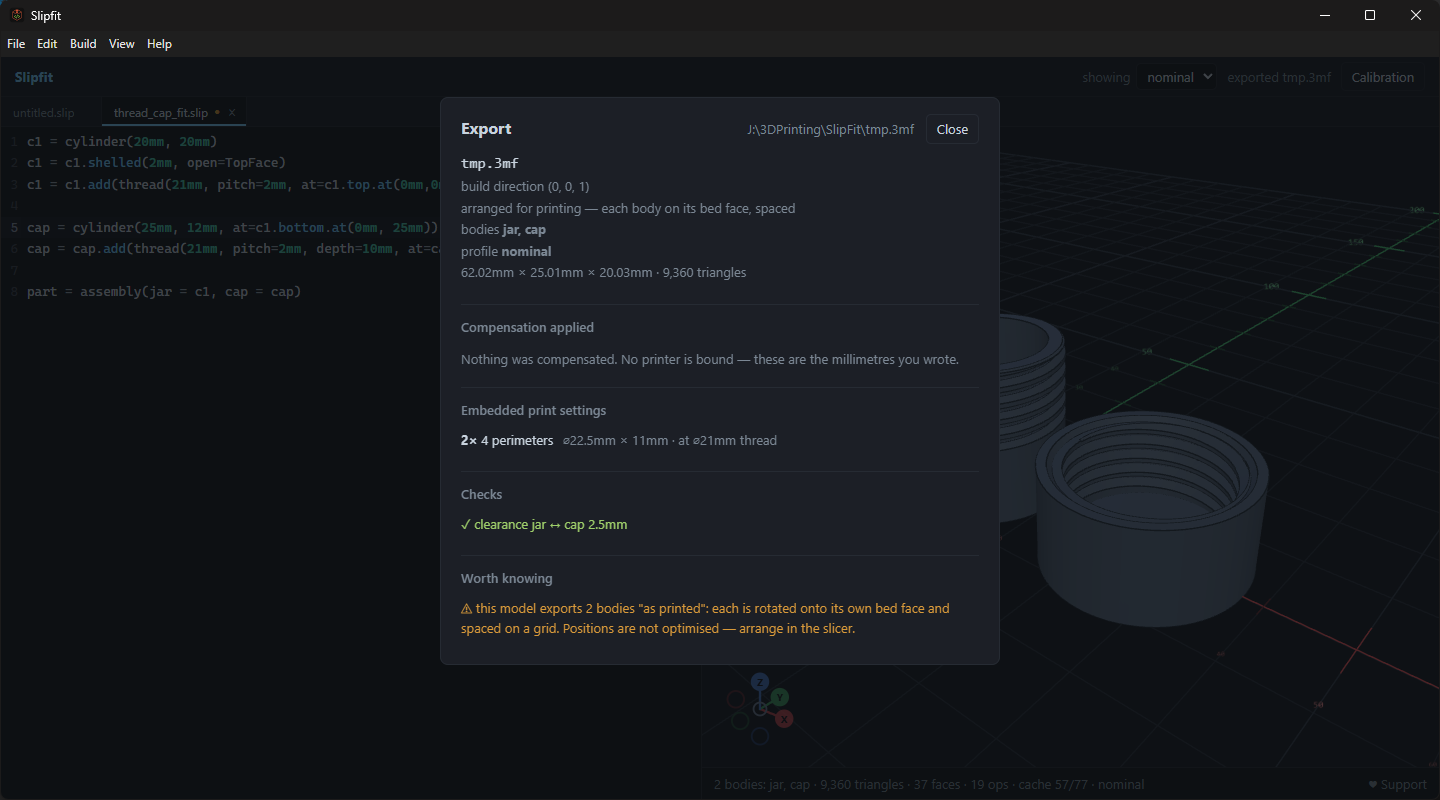1440x800 pixels.
Task: Click code line 'c1 = cylinder(20mm, 20mm)'
Action: coord(122,141)
